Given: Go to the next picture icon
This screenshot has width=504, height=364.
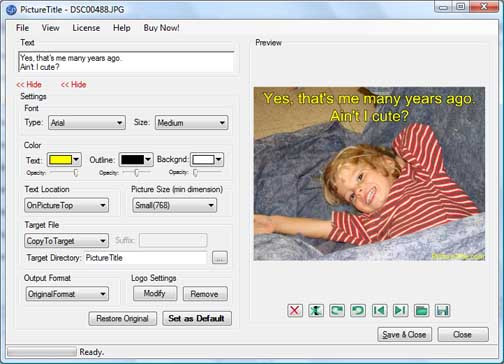Looking at the screenshot, I should point(400,310).
